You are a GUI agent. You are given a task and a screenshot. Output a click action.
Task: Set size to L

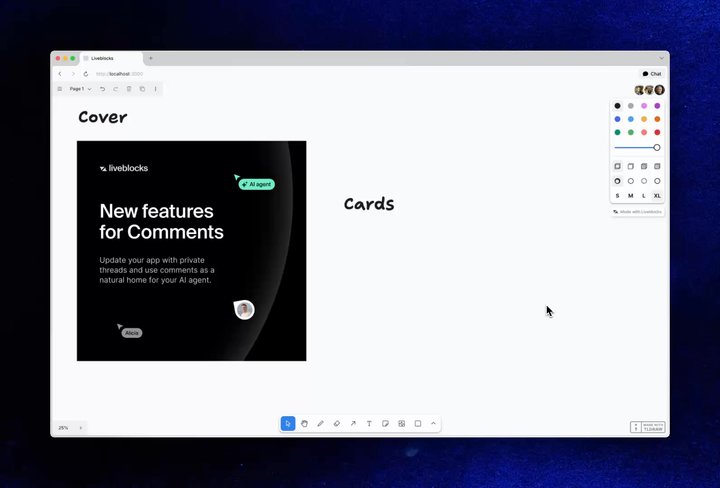644,196
